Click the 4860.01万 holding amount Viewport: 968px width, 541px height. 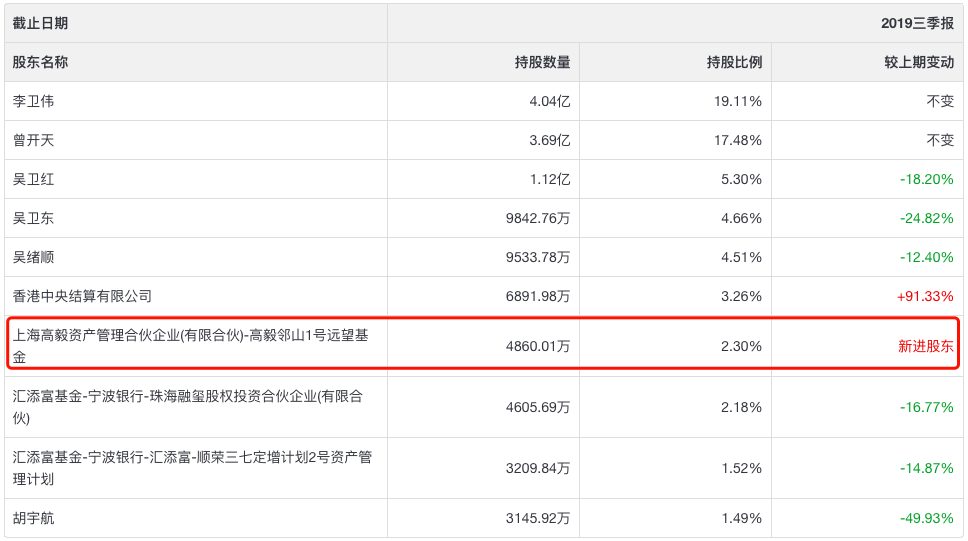[x=538, y=346]
